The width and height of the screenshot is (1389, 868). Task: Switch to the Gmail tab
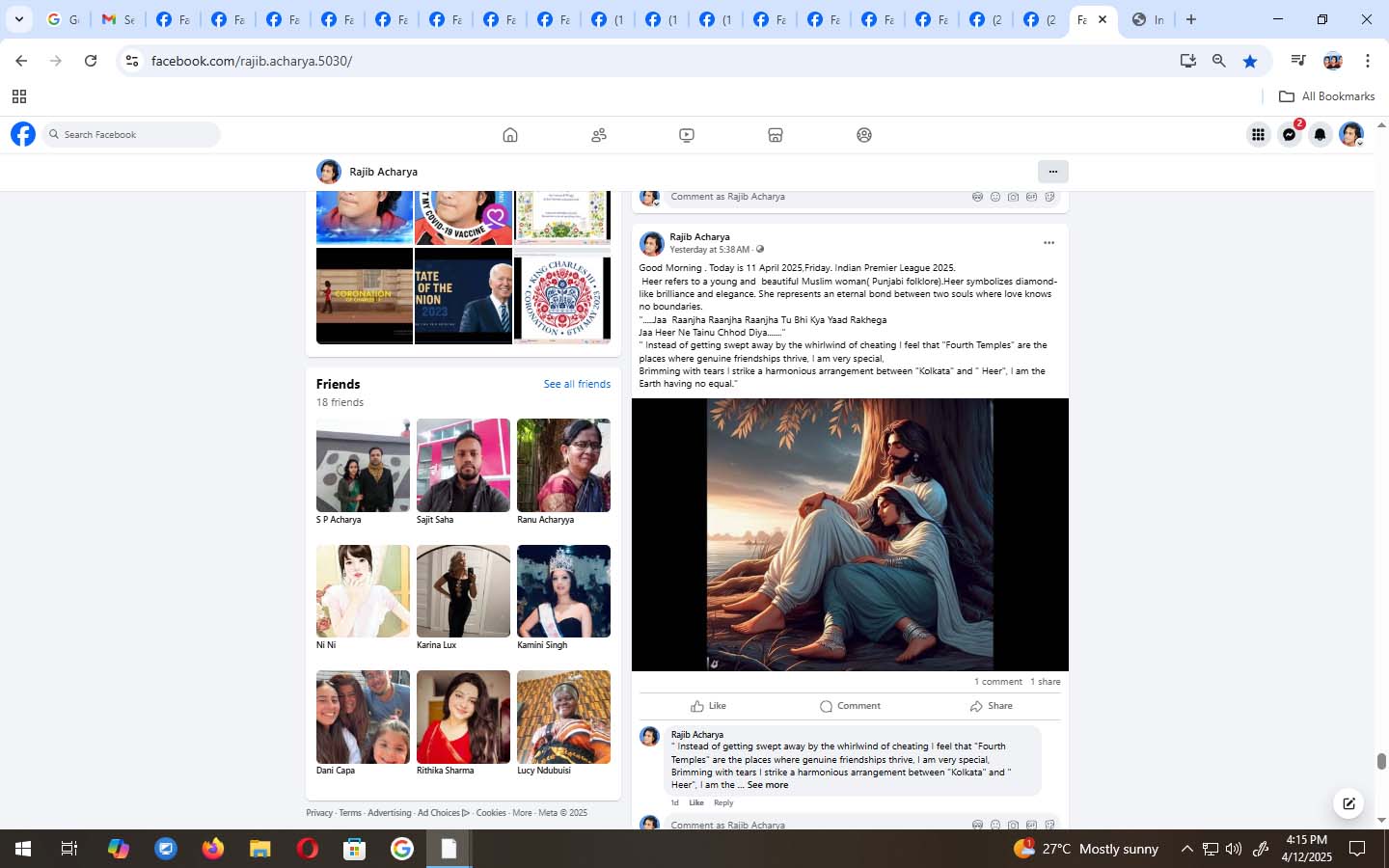pos(119,19)
